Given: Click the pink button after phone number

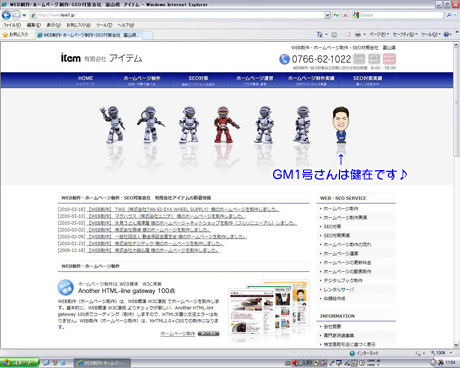Looking at the screenshot, I should point(389,59).
